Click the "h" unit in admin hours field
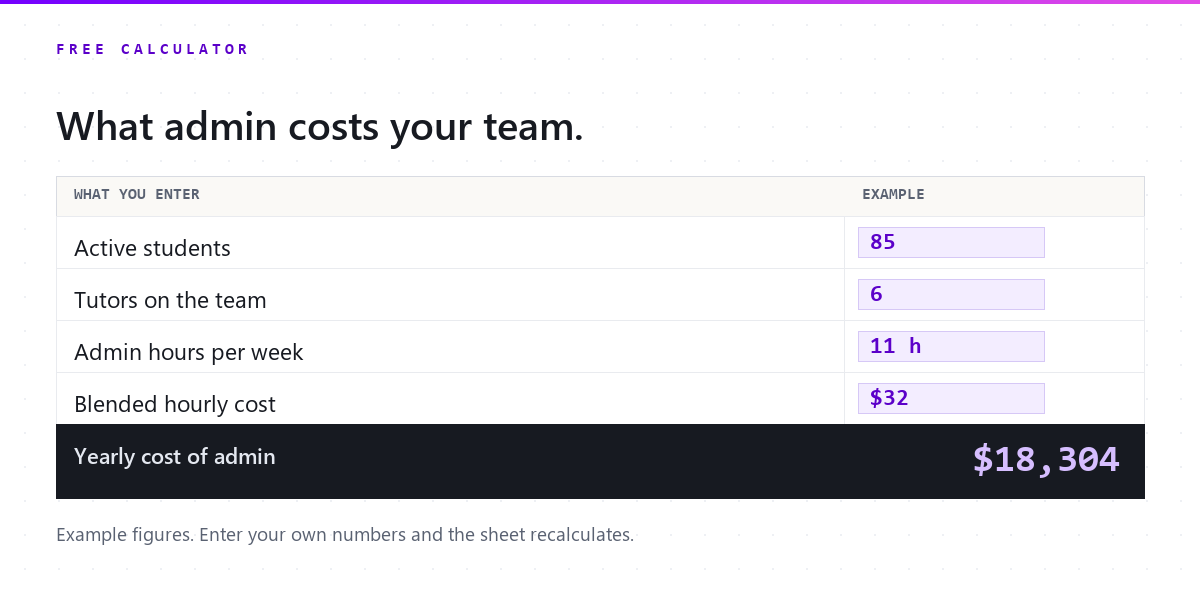 (x=915, y=346)
